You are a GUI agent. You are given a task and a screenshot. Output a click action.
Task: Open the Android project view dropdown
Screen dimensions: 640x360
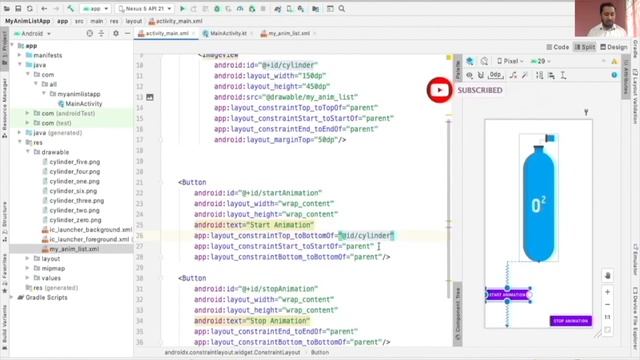click(32, 33)
